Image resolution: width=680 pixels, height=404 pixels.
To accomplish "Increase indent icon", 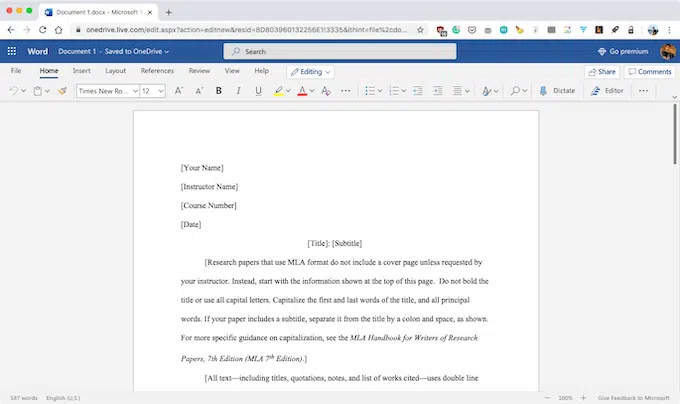I will pyautogui.click(x=438, y=91).
